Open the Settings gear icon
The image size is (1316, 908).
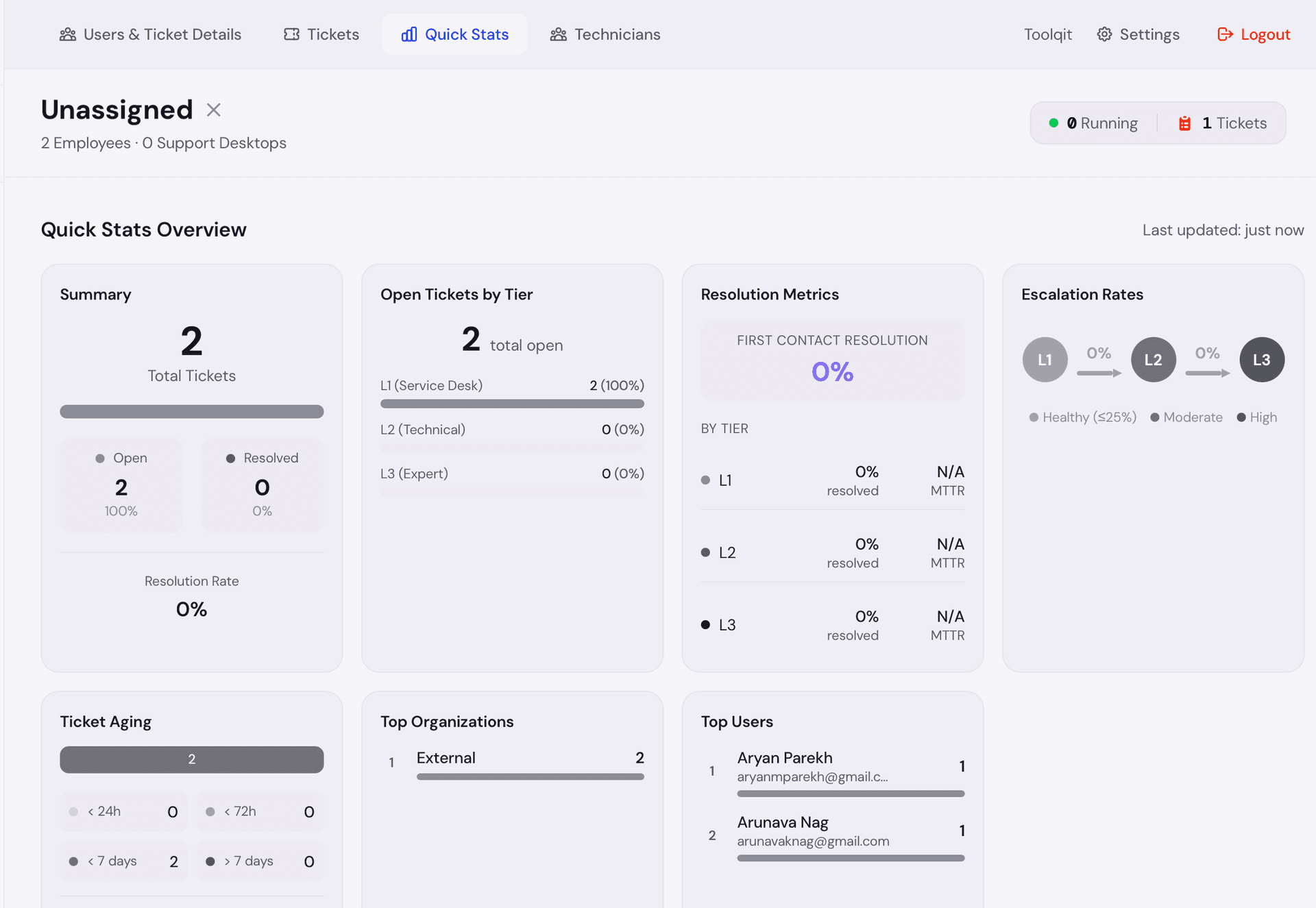point(1104,34)
